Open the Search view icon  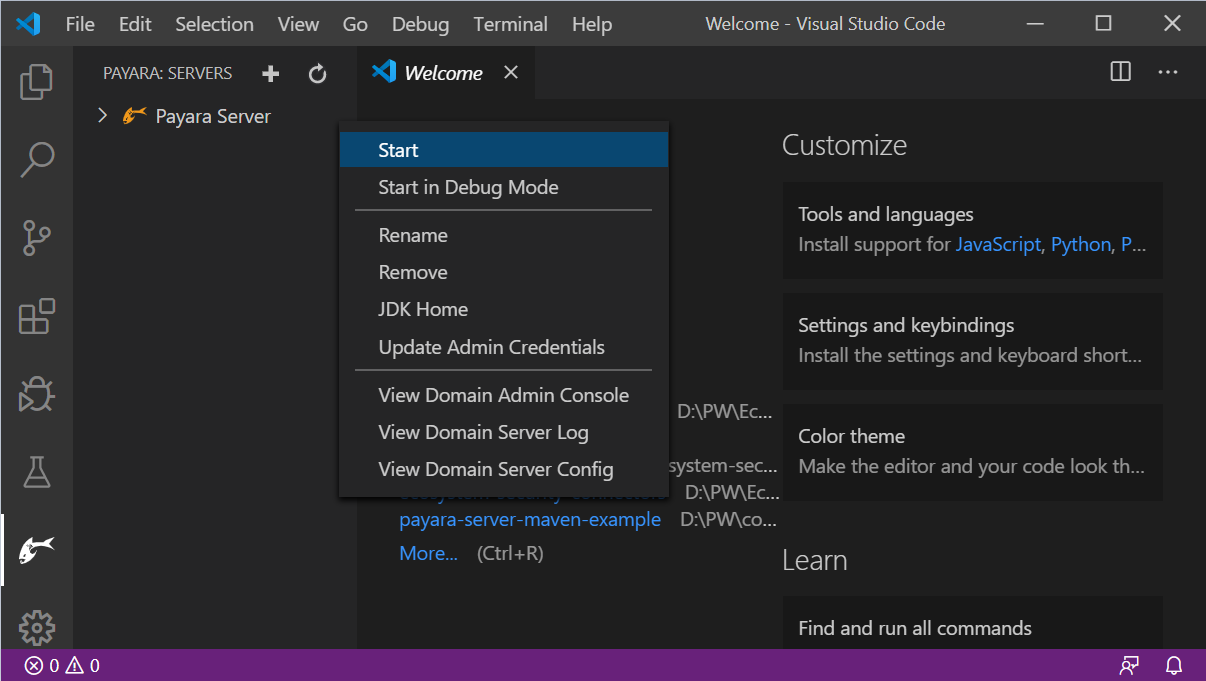(x=37, y=159)
